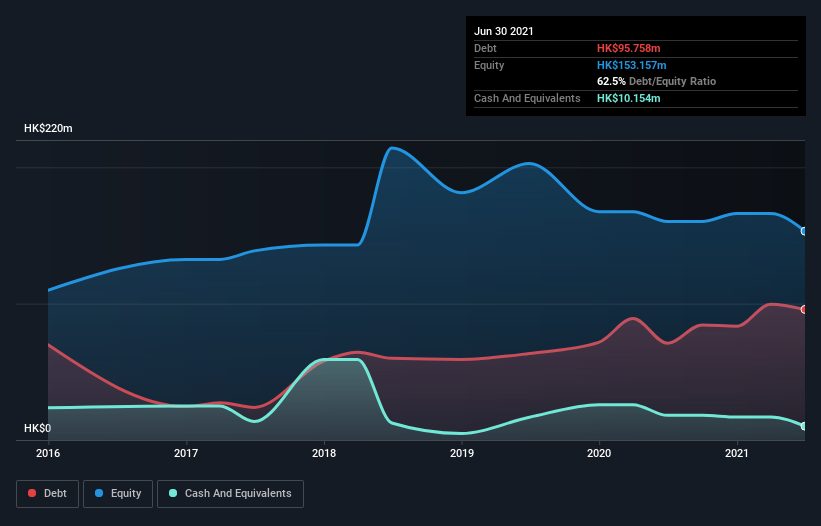Image resolution: width=821 pixels, height=526 pixels.
Task: Click the HK$0 y-axis label
Action: pyautogui.click(x=38, y=428)
